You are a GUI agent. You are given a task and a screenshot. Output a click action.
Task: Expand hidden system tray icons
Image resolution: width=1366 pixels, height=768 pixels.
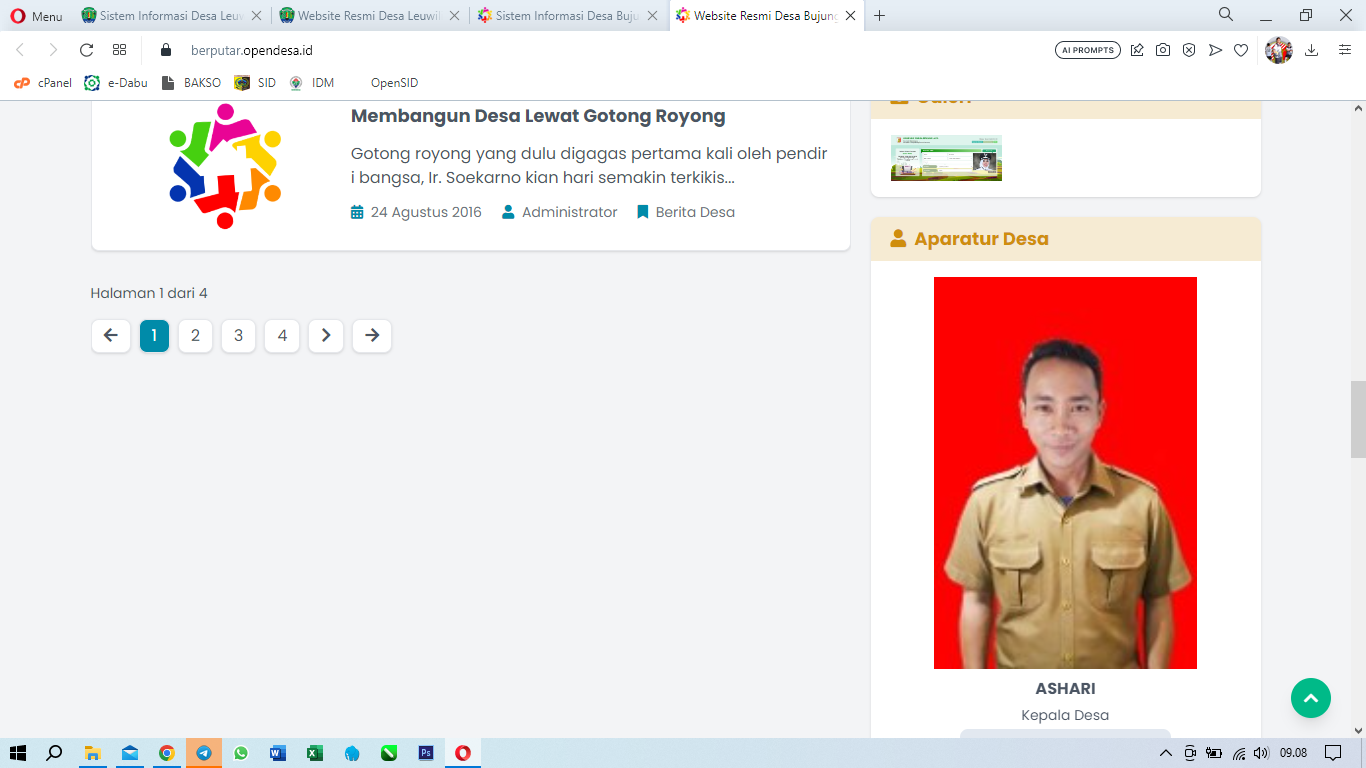coord(1165,753)
